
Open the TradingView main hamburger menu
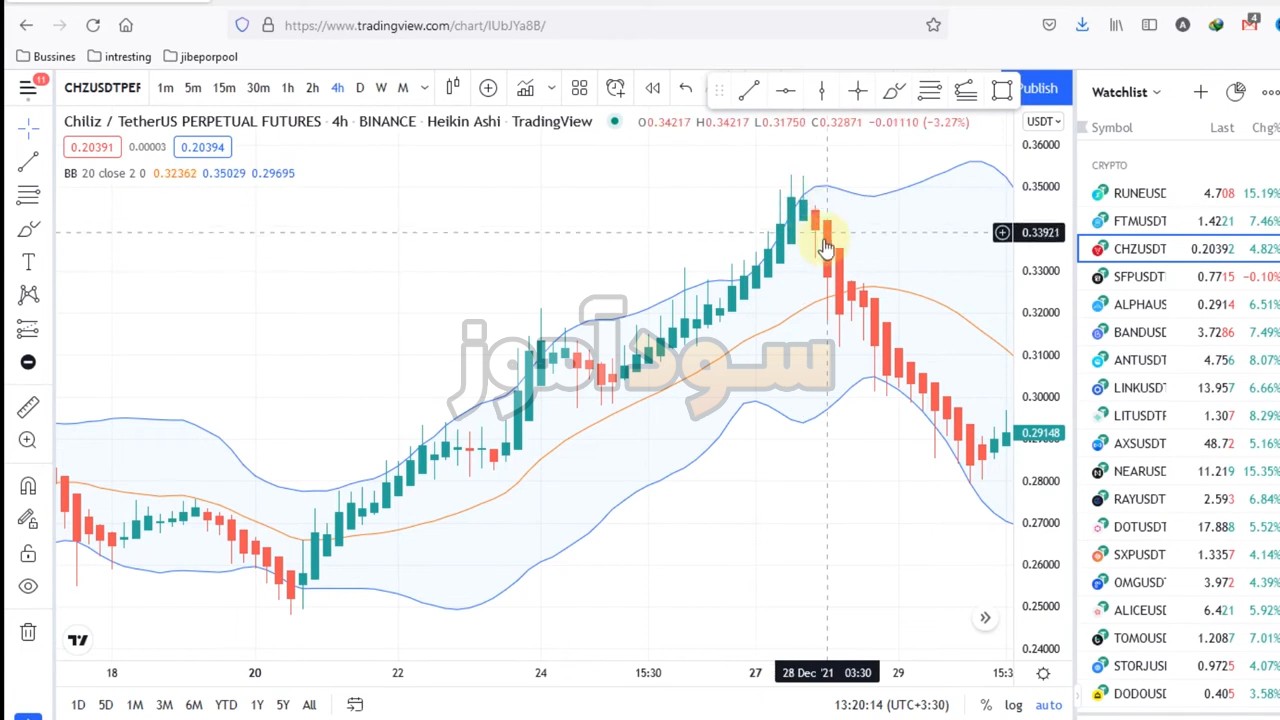click(x=28, y=89)
